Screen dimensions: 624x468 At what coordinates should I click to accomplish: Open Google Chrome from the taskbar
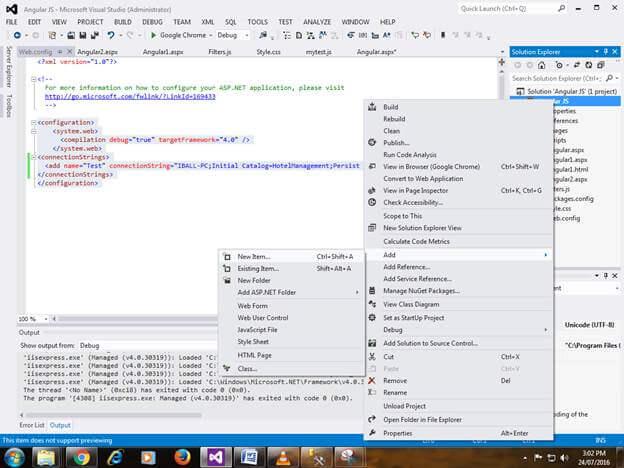click(x=81, y=456)
